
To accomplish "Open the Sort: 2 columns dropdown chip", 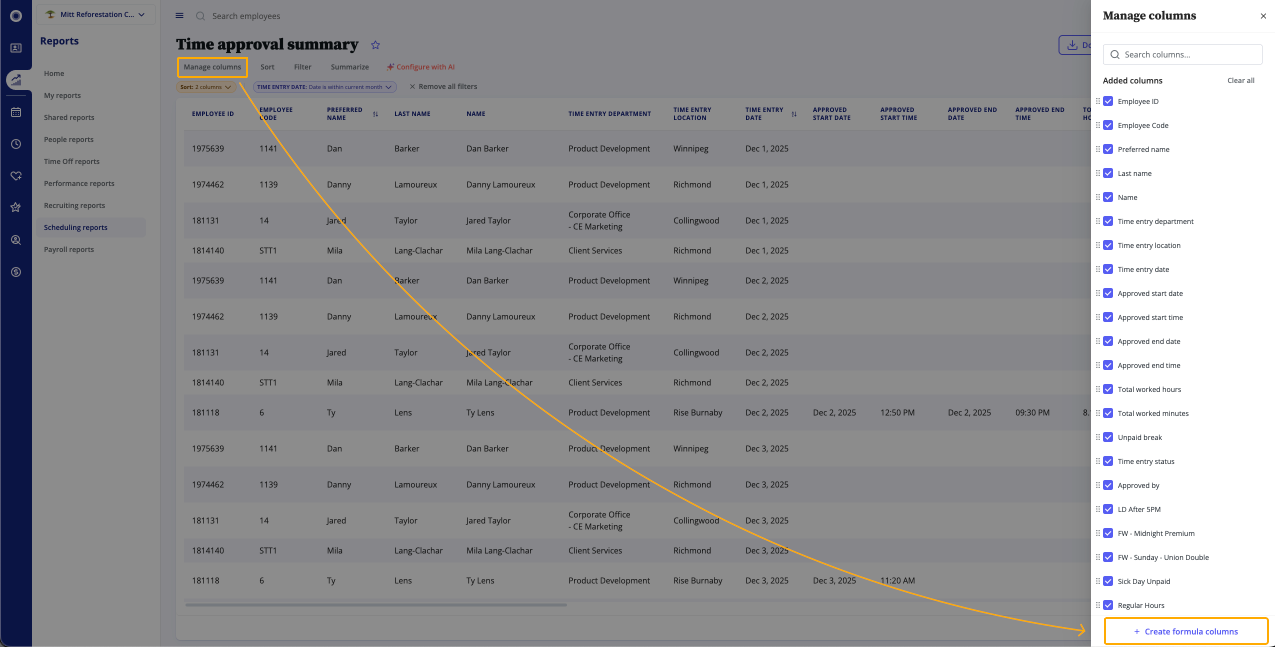I will (206, 87).
